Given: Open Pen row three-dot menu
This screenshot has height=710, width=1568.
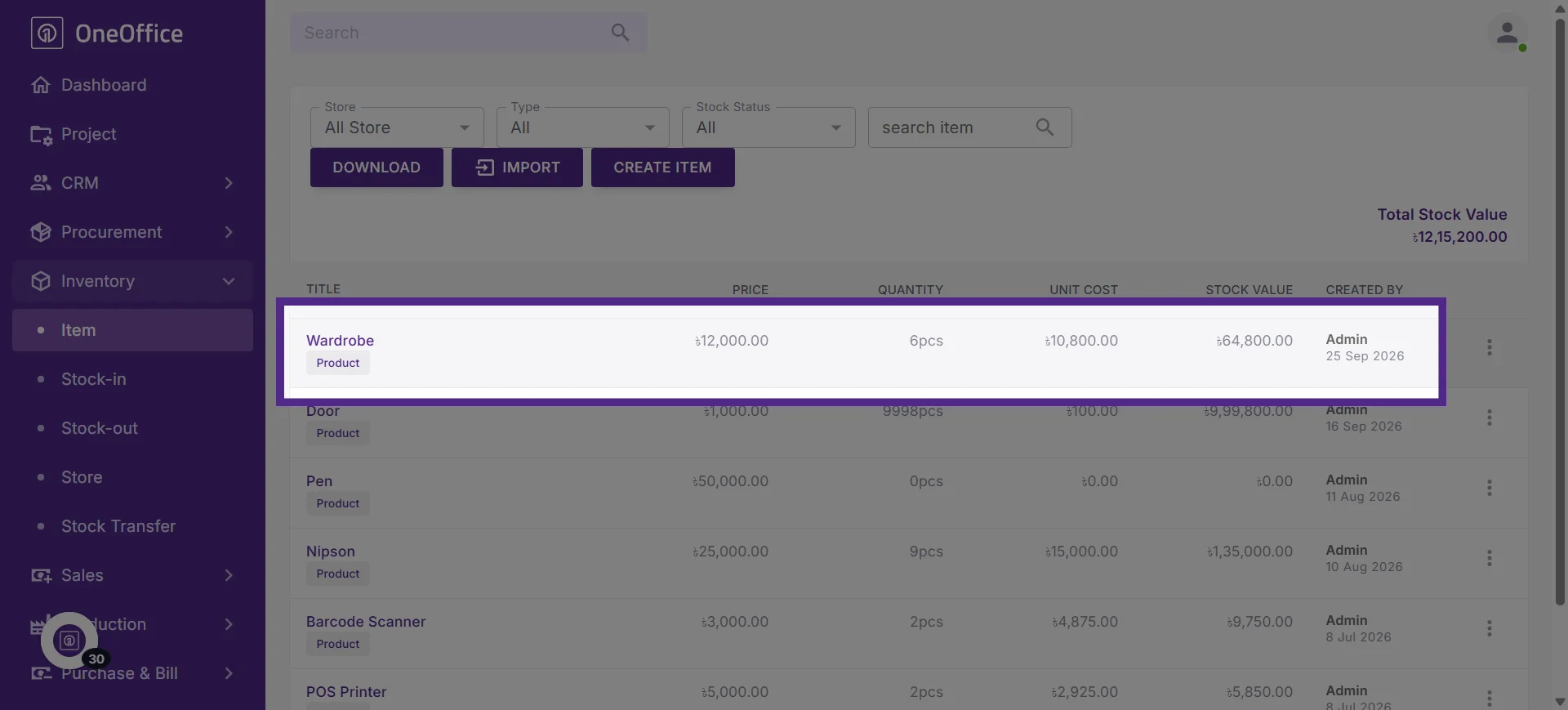Looking at the screenshot, I should click(x=1490, y=488).
